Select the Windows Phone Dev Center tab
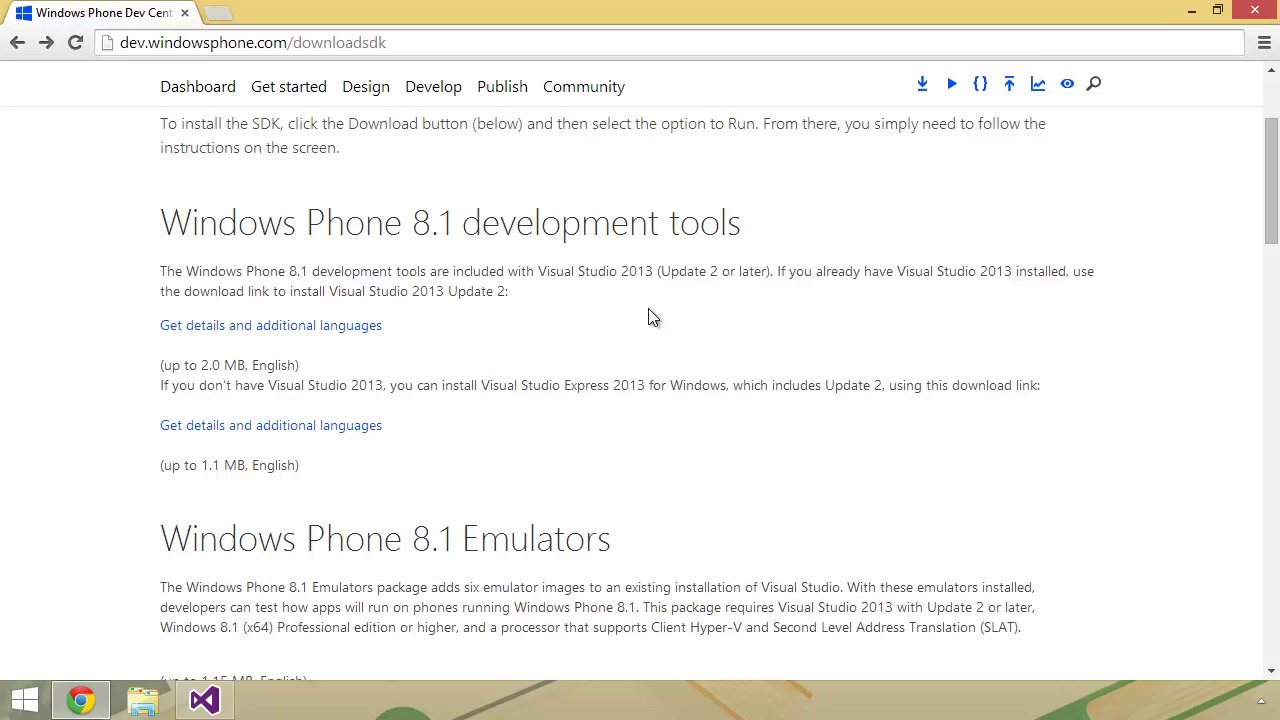Viewport: 1280px width, 720px height. coord(103,13)
